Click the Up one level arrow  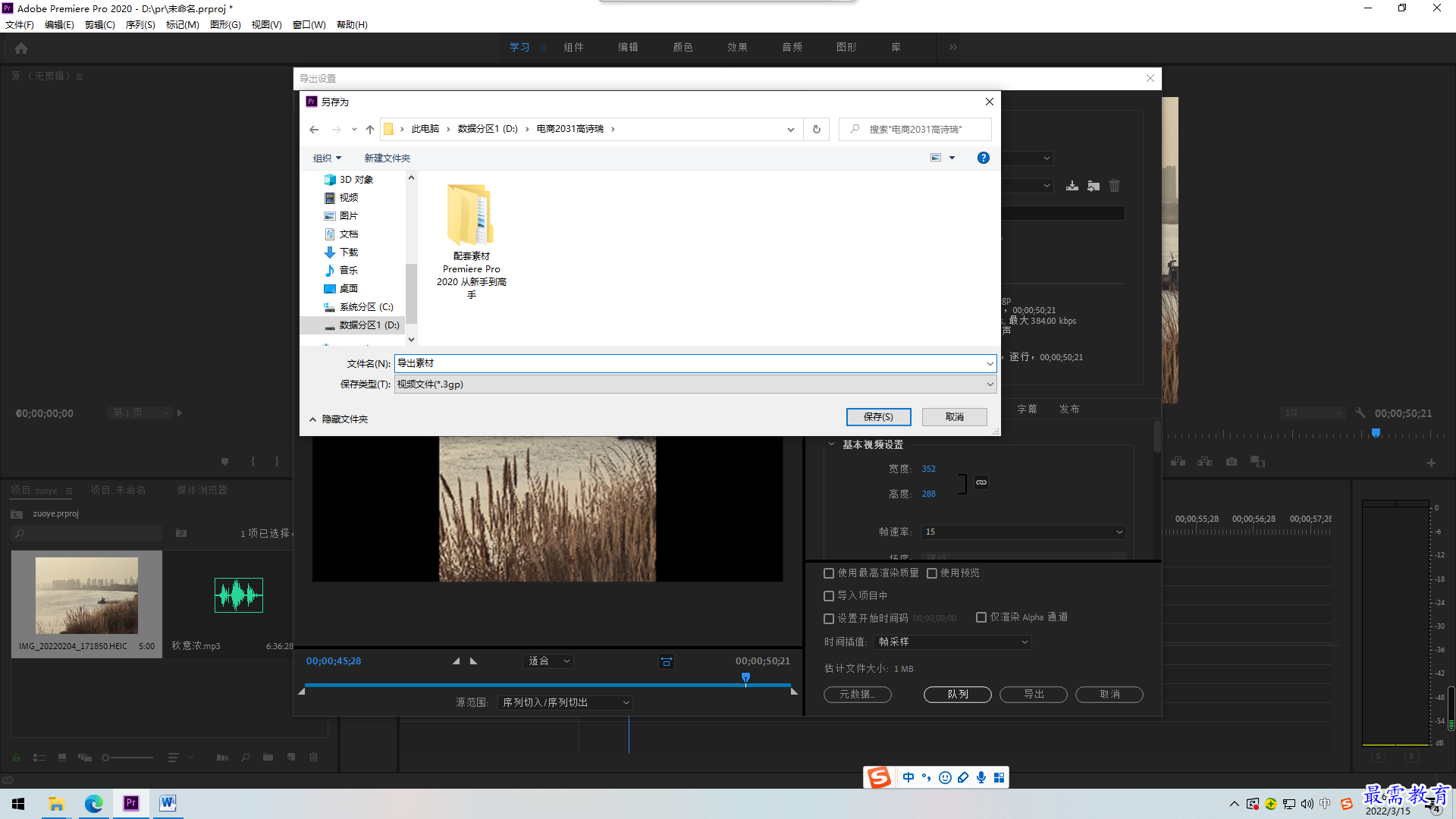(x=370, y=130)
